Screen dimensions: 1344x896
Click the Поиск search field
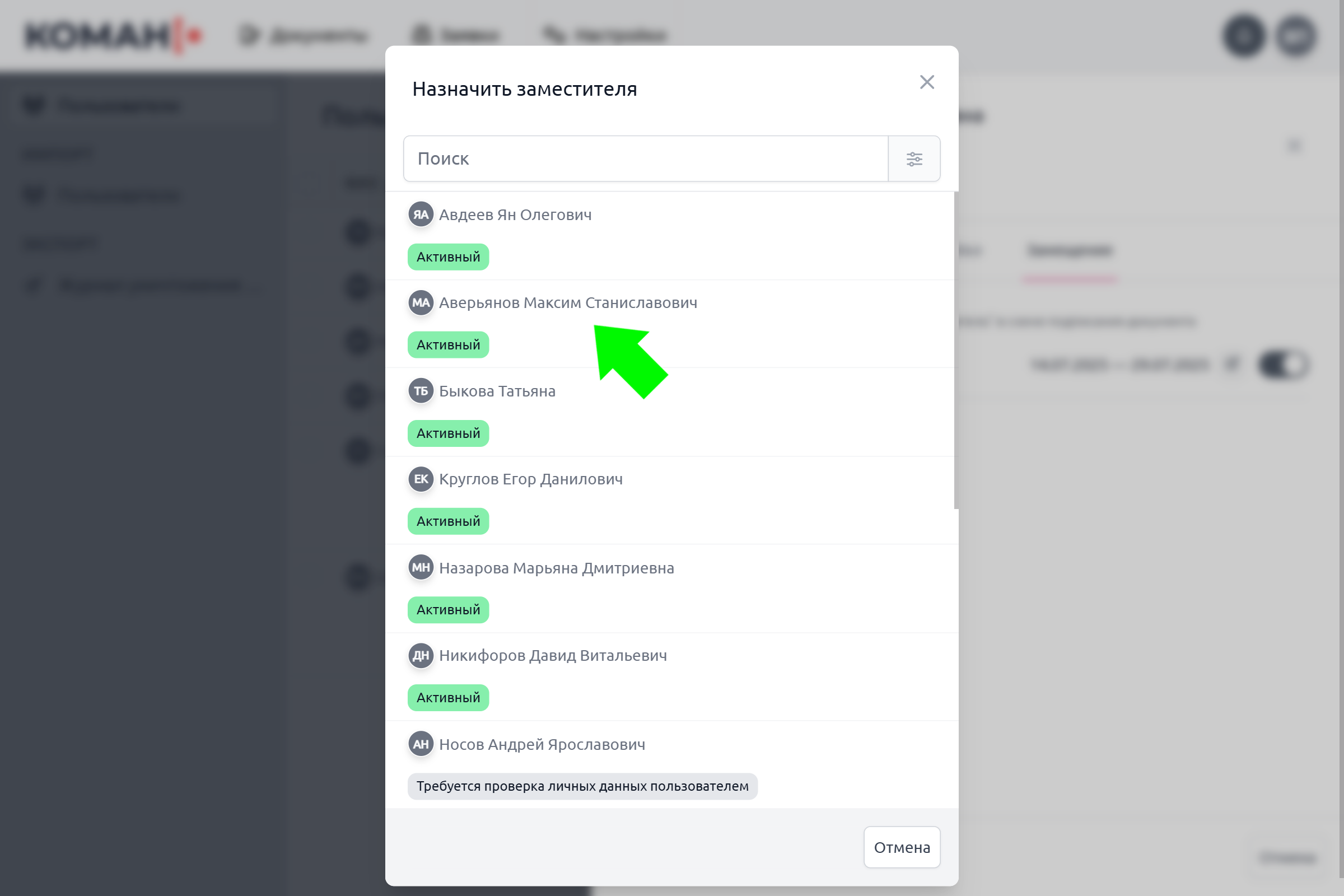646,159
